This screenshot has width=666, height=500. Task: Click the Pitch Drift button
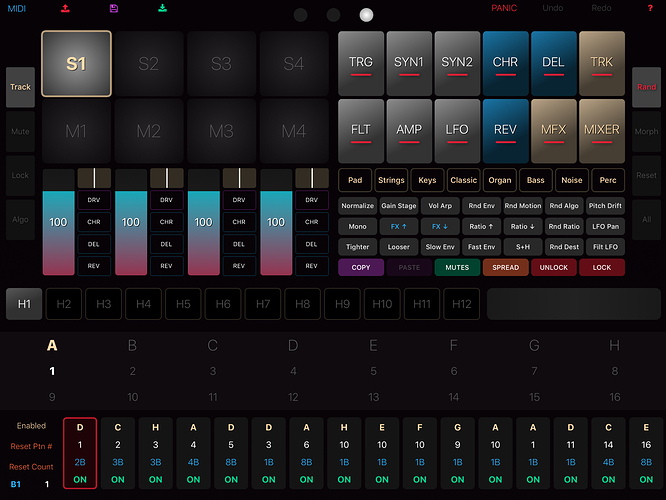point(605,206)
